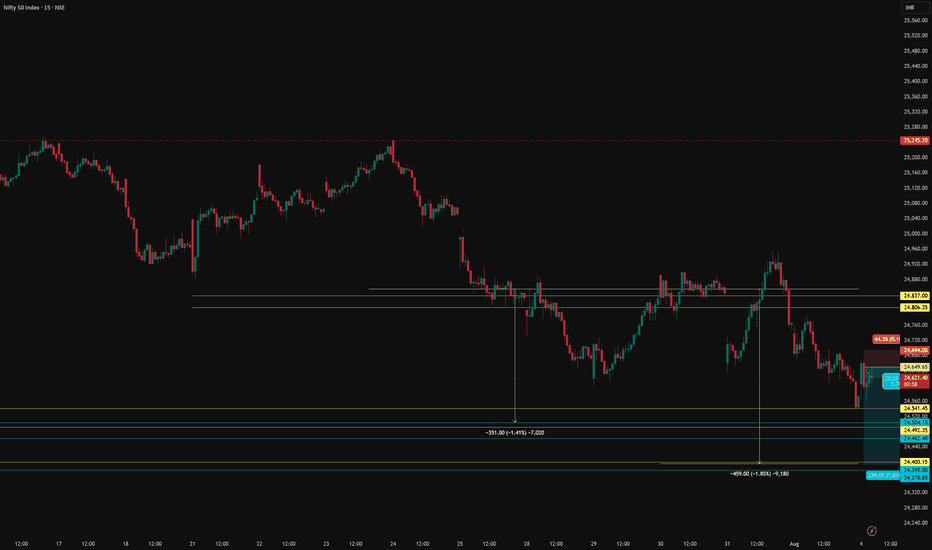Viewport: 932px width, 550px height.
Task: Open the INR currency selector
Action: click(x=914, y=8)
